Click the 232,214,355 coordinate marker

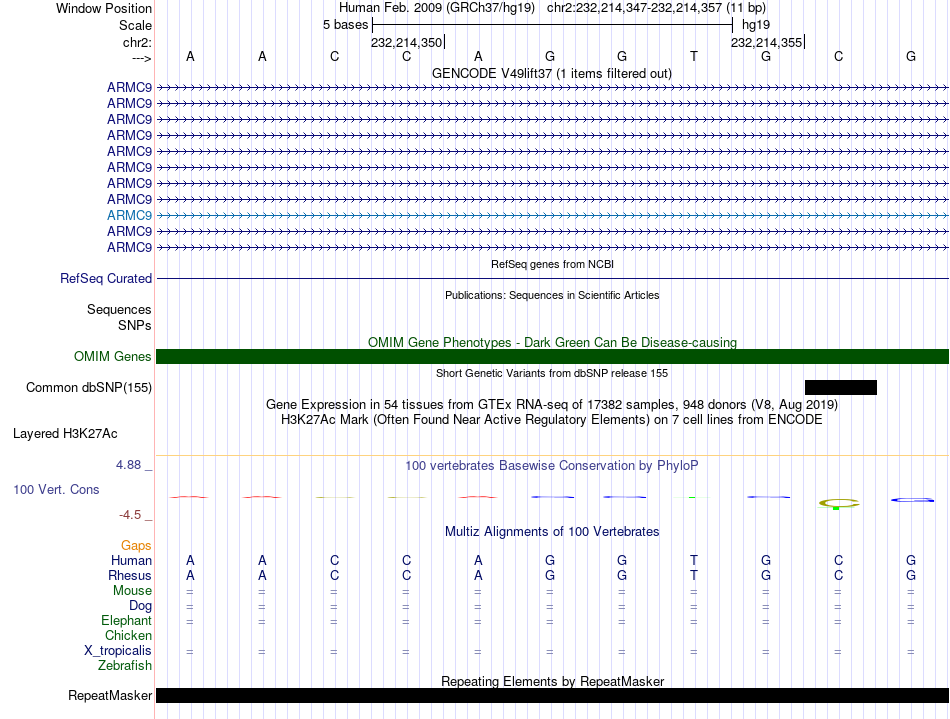(767, 42)
